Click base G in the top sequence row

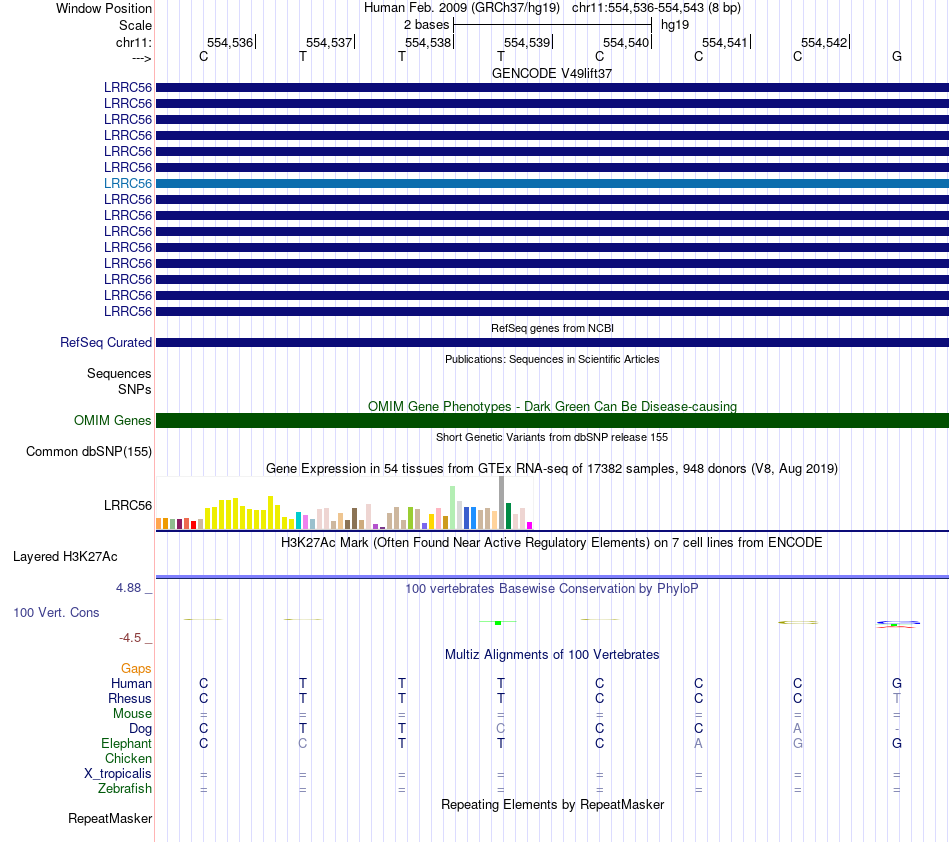click(x=897, y=56)
